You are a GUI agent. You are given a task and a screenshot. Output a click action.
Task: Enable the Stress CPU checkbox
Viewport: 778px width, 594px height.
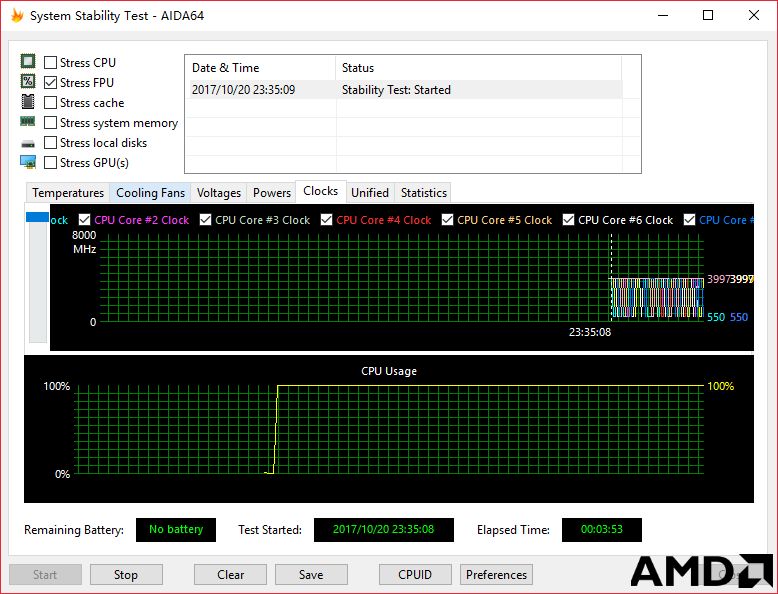click(x=50, y=63)
